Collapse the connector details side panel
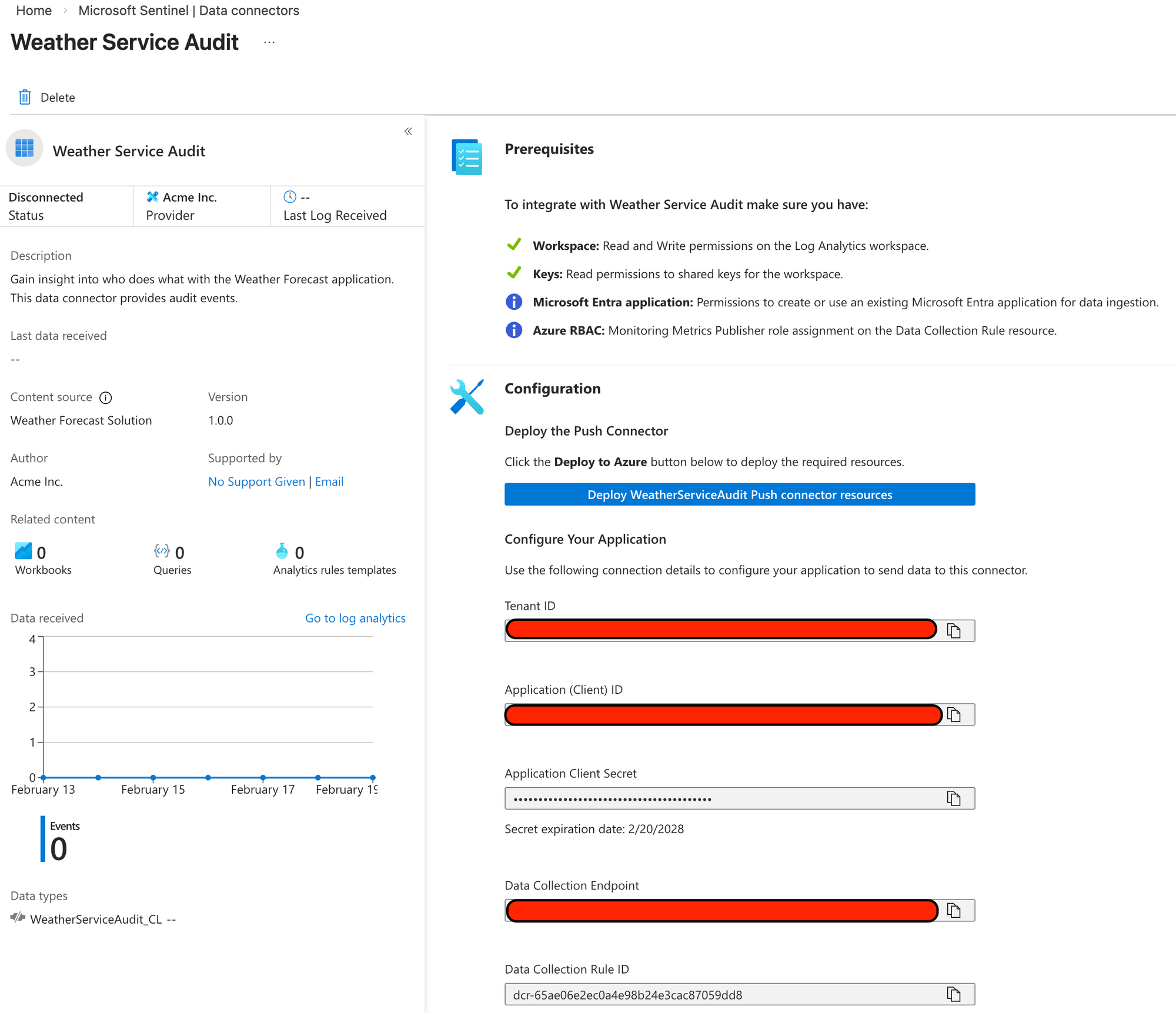 408,131
